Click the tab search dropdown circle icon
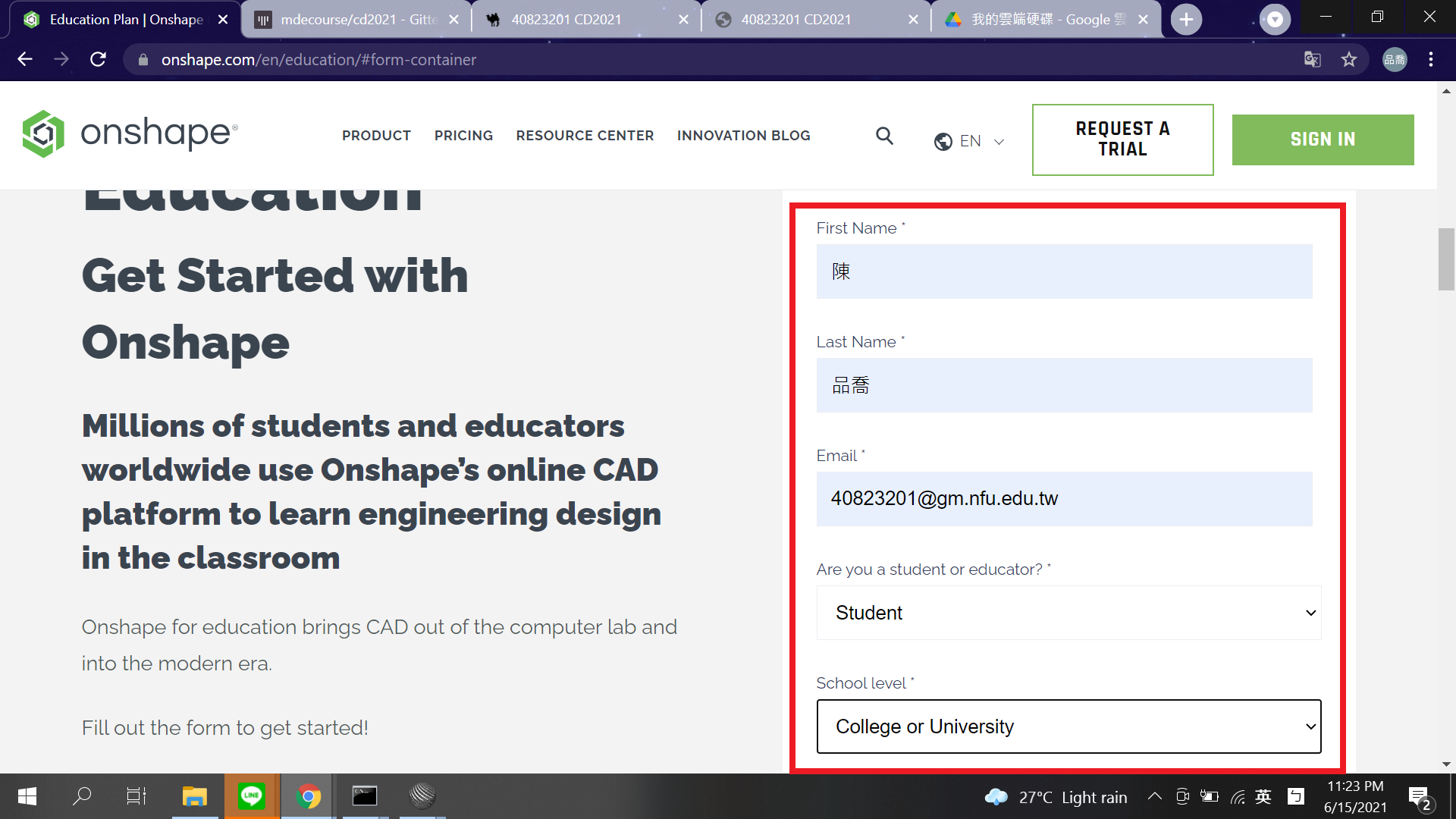The height and width of the screenshot is (819, 1456). [x=1276, y=20]
